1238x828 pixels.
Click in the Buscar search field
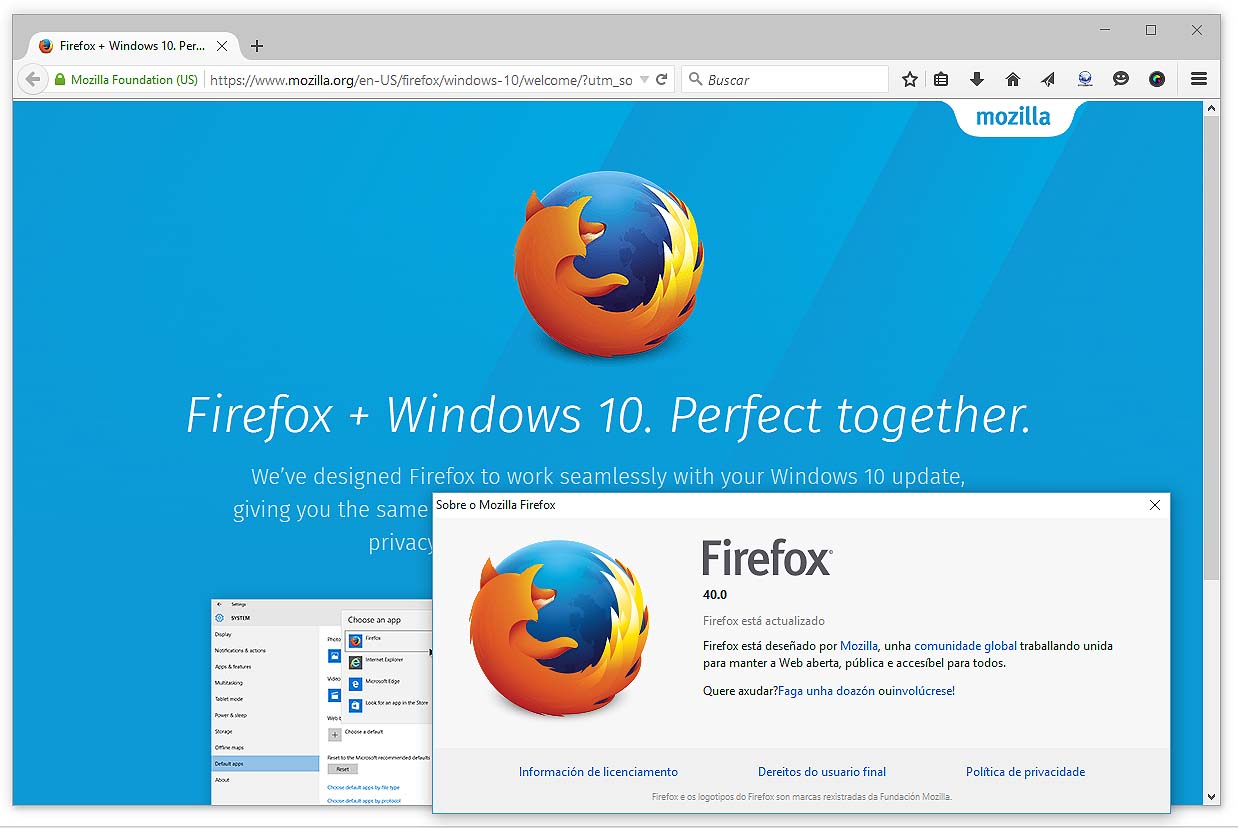[785, 79]
